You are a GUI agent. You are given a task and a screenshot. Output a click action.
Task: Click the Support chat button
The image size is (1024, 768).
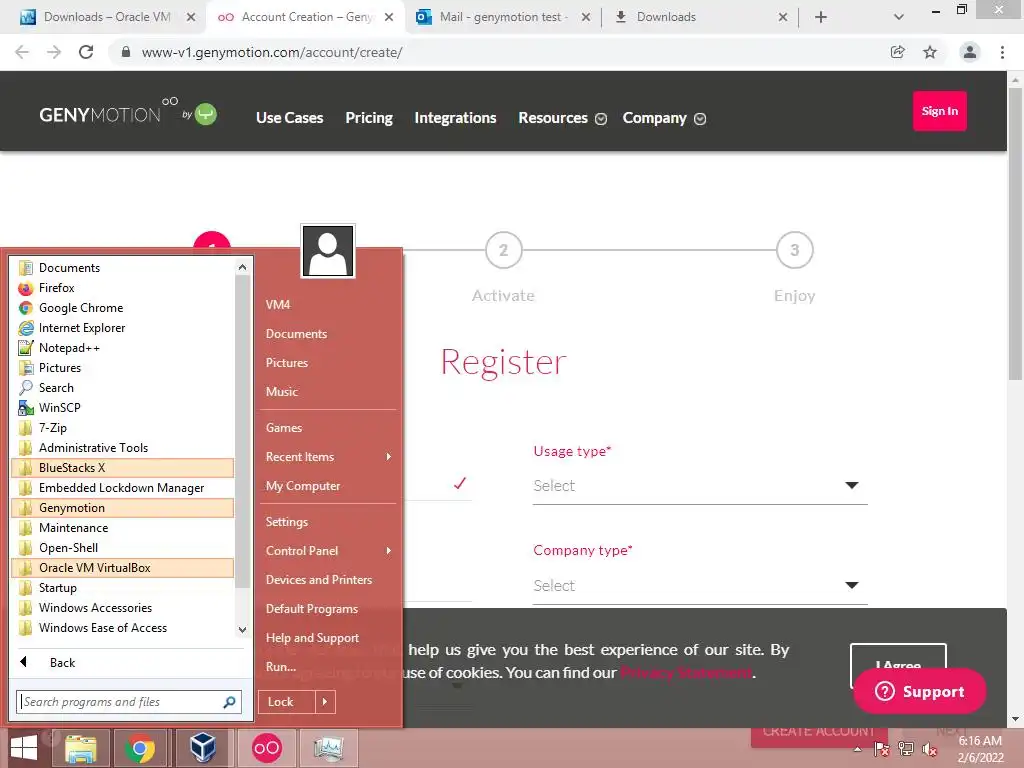920,692
